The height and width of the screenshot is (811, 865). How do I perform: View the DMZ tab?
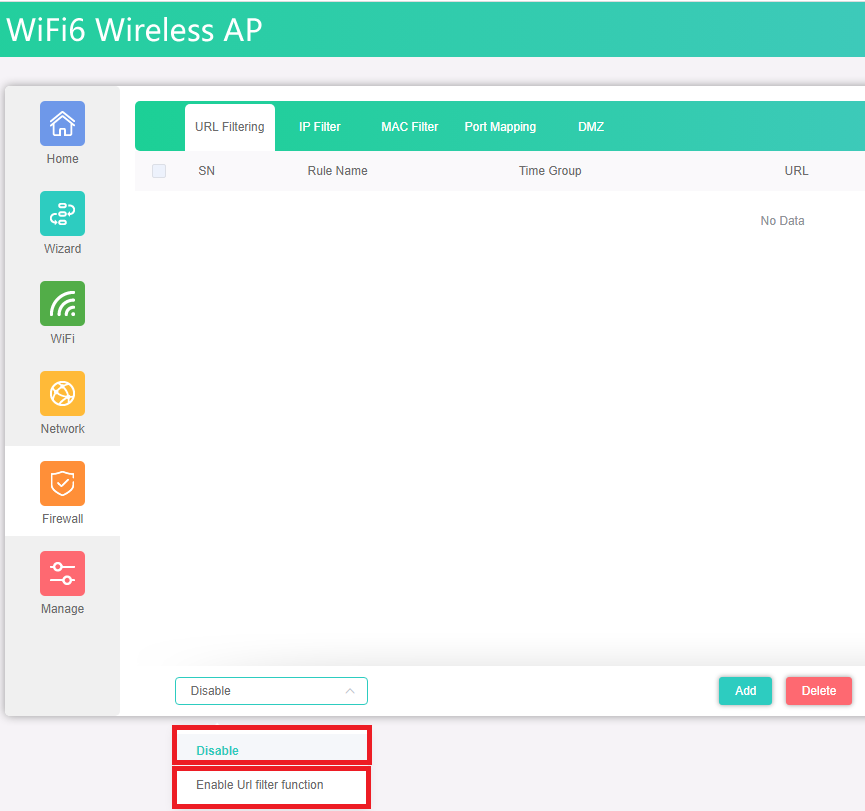coord(591,127)
